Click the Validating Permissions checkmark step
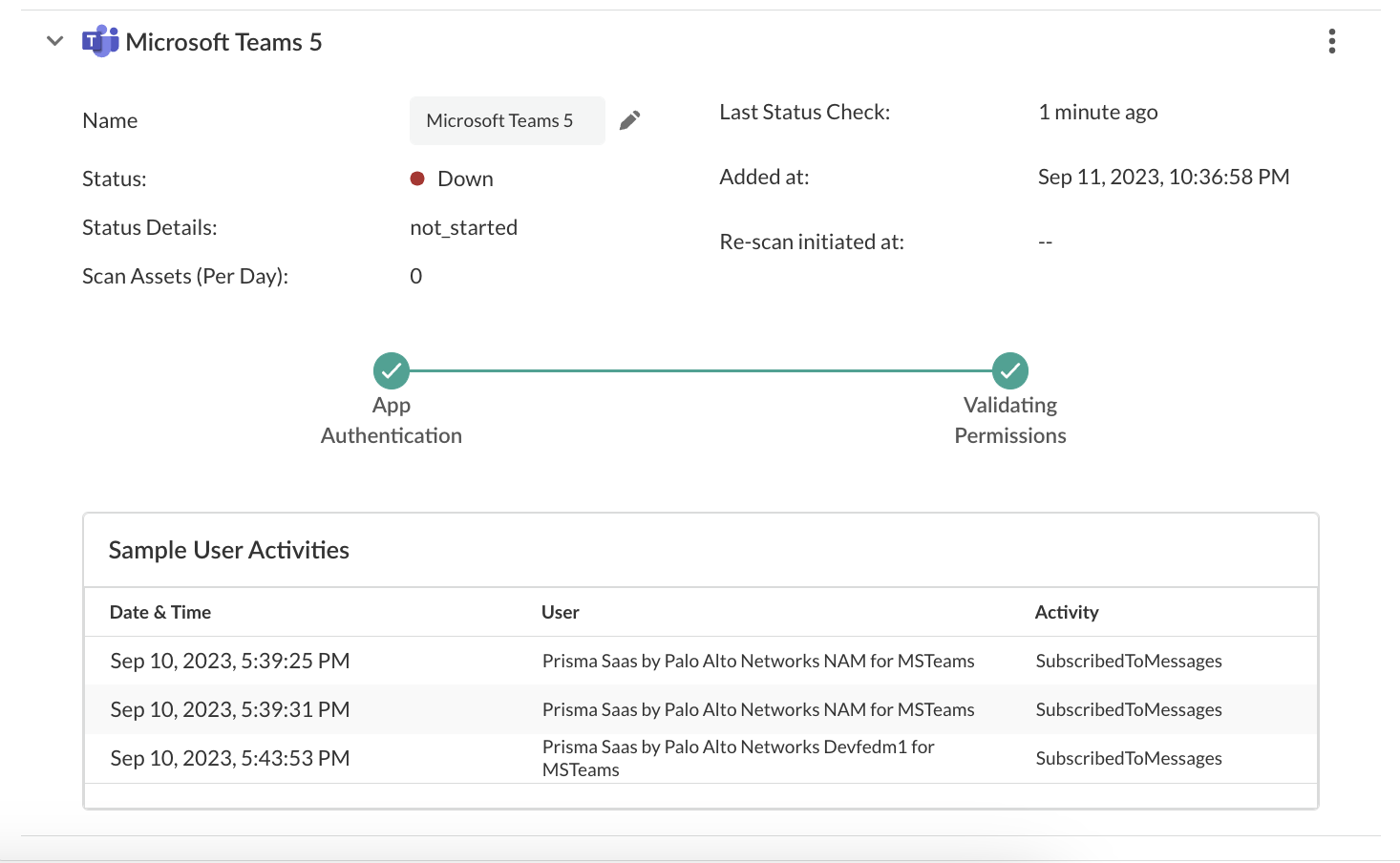Image resolution: width=1400 pixels, height=863 pixels. pos(1009,371)
